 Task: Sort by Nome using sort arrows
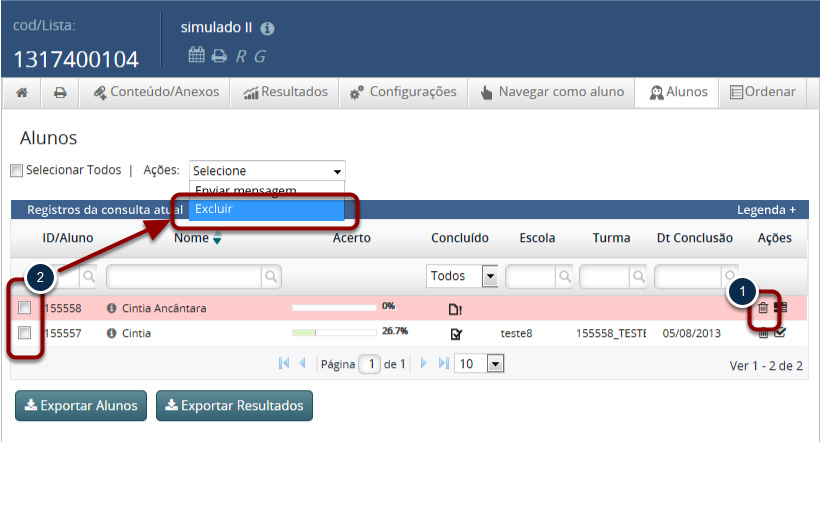(217, 238)
